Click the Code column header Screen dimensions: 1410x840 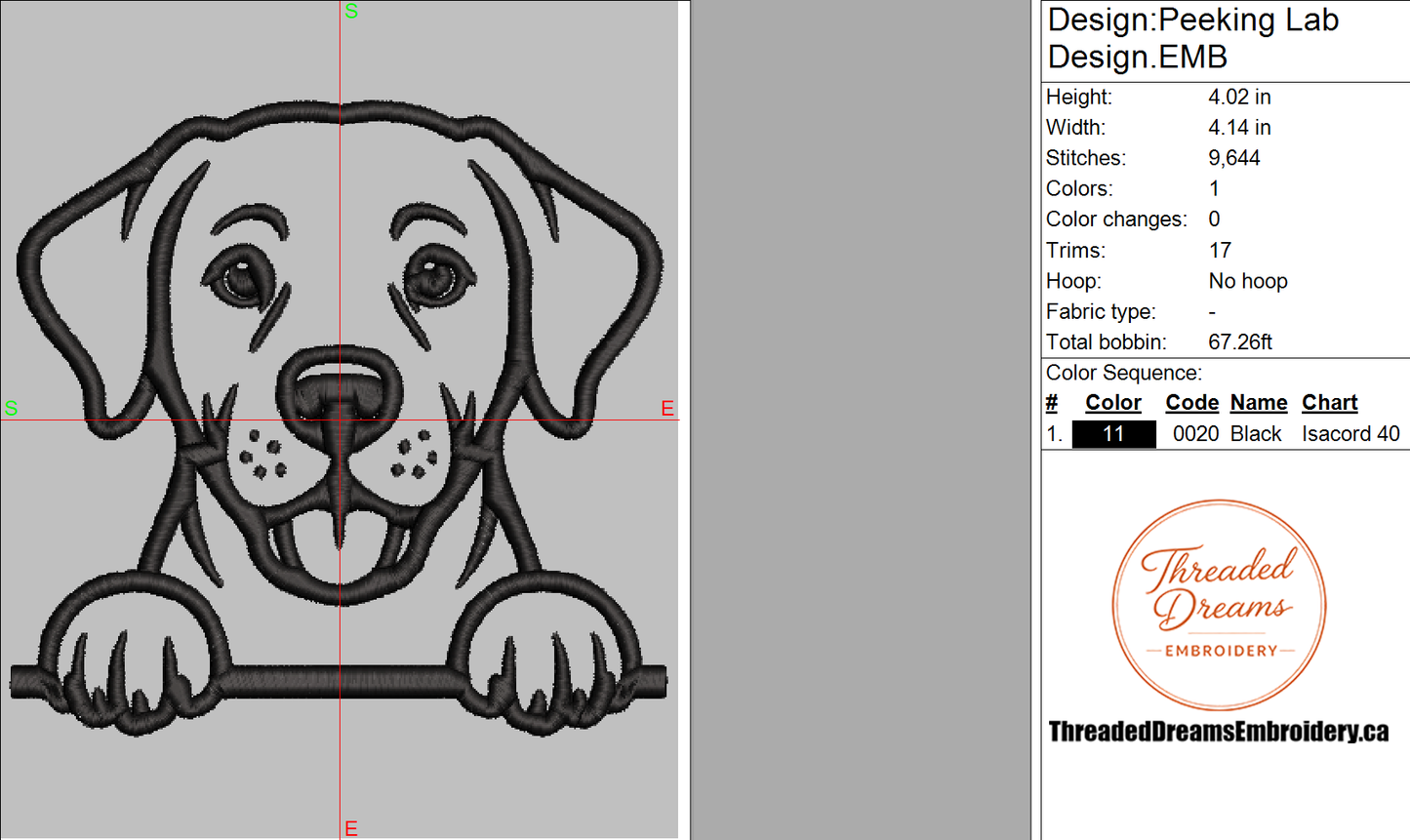[x=1191, y=403]
